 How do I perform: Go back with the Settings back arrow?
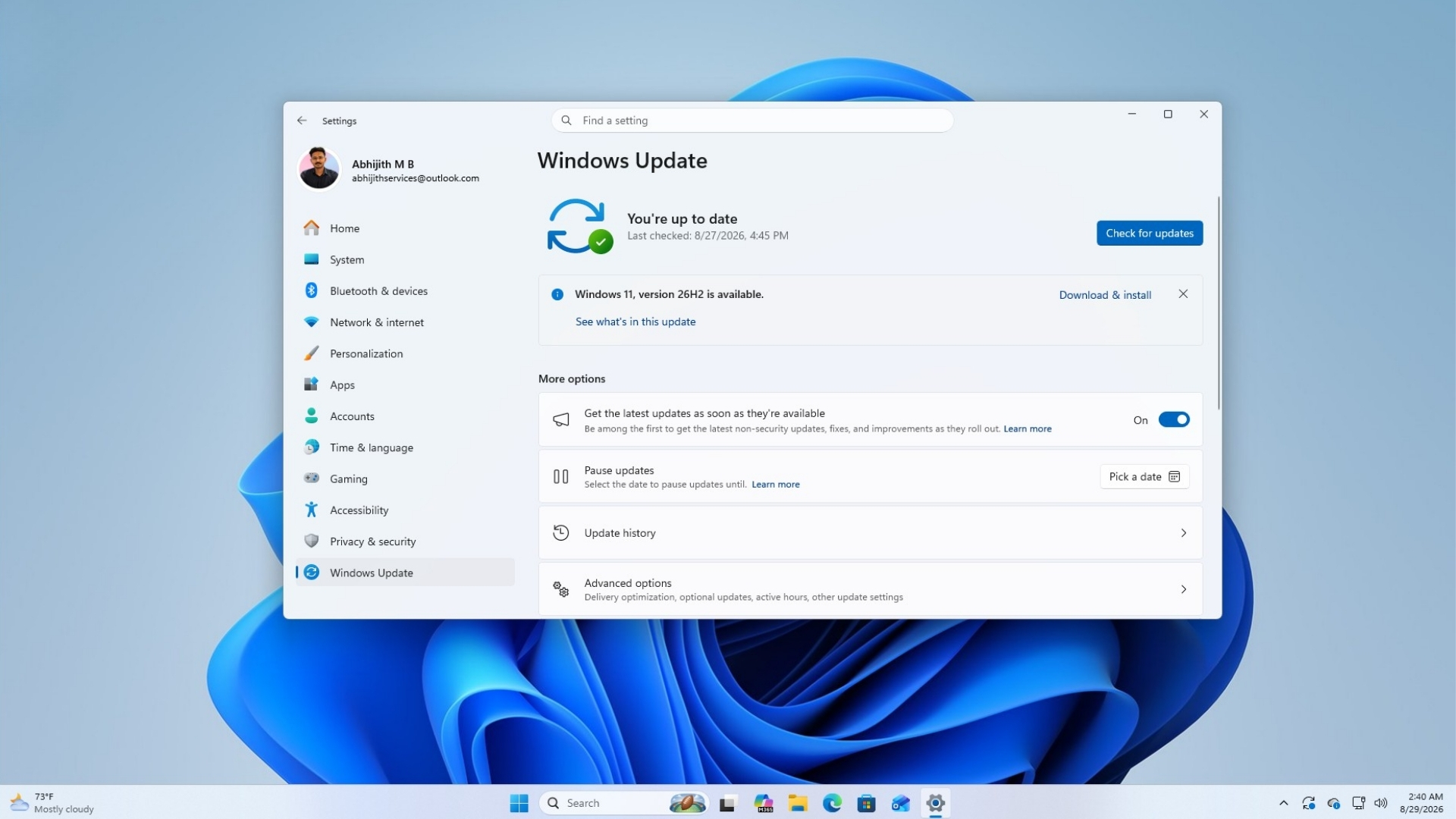click(302, 121)
